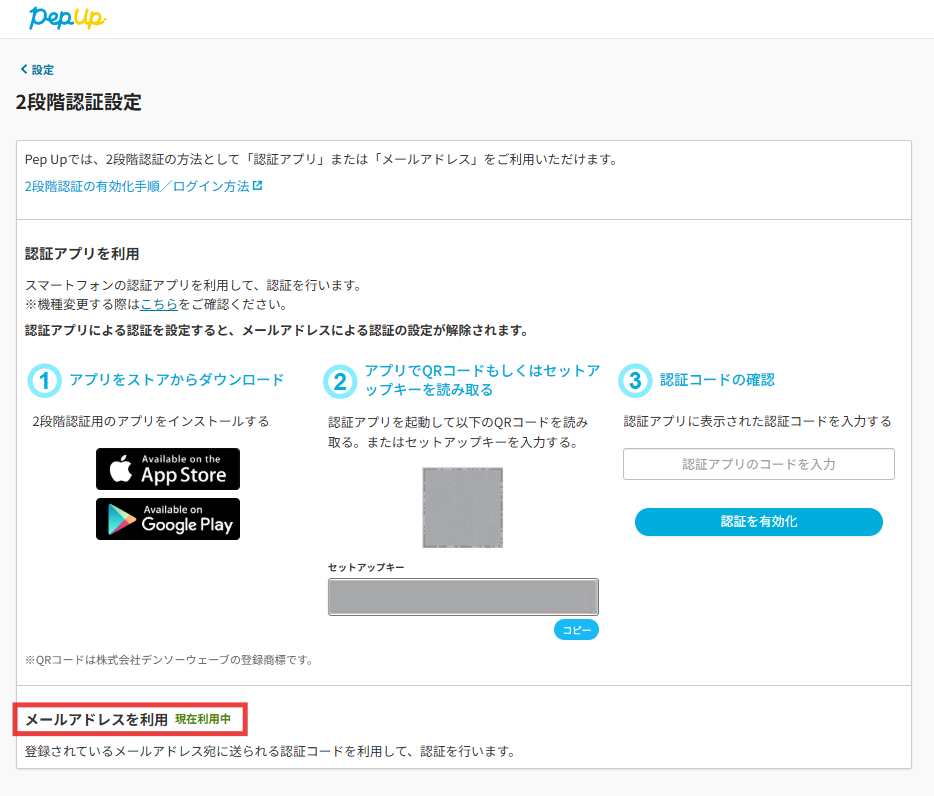Click the external link icon after ログイン方法
The width and height of the screenshot is (934, 796).
click(257, 186)
